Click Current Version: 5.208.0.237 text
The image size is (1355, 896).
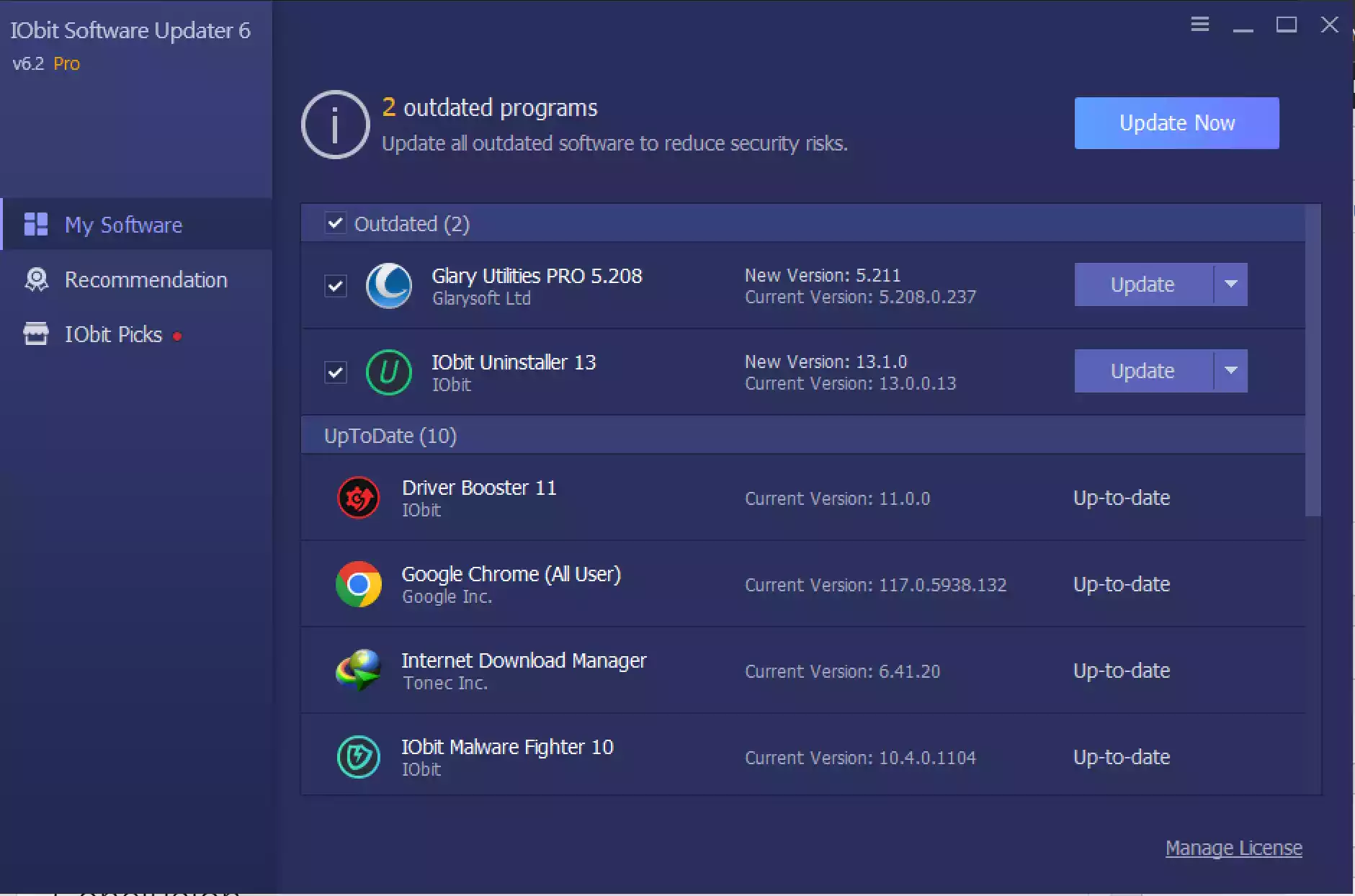861,297
